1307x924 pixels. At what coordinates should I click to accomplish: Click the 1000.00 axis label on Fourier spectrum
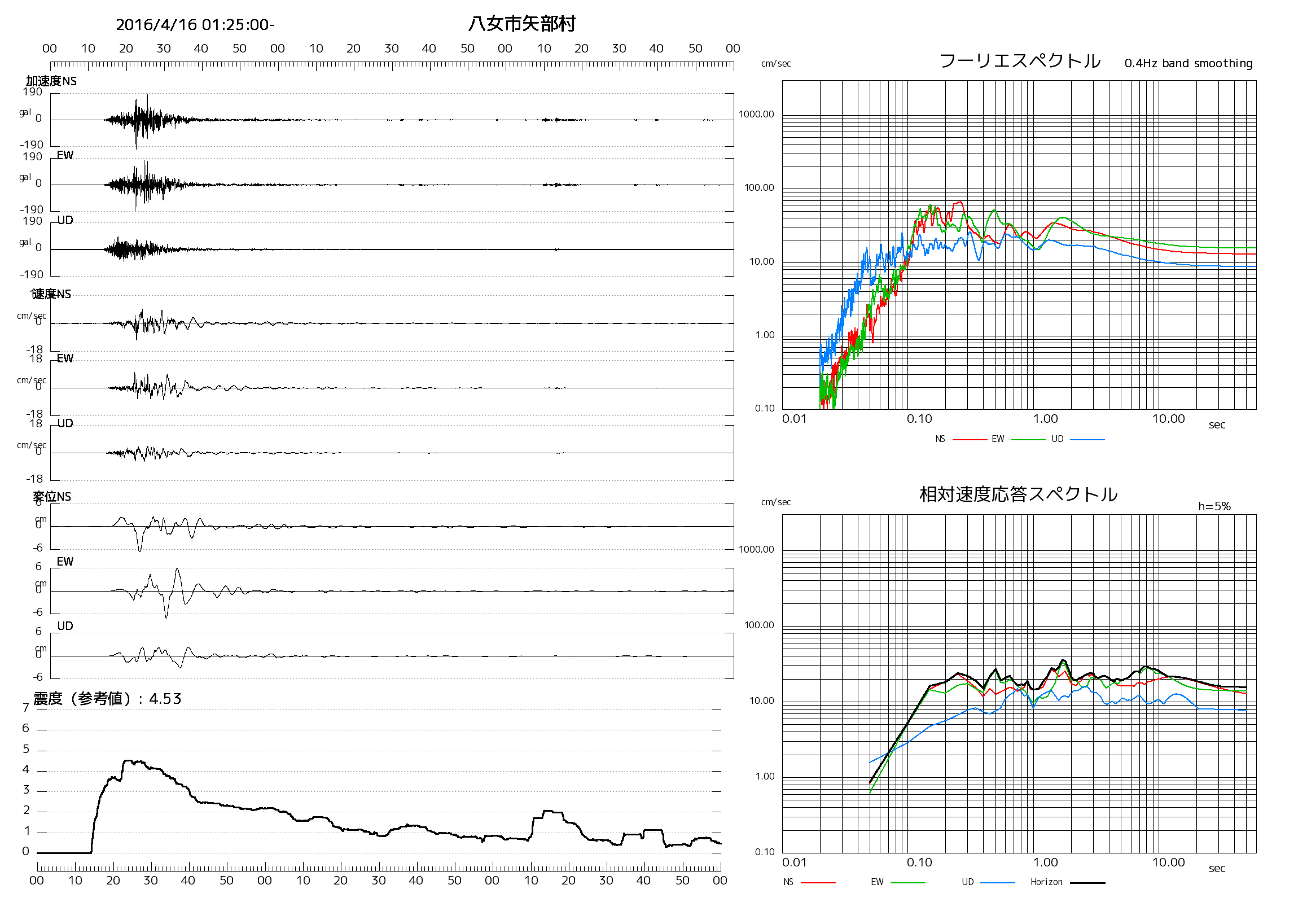(x=756, y=115)
